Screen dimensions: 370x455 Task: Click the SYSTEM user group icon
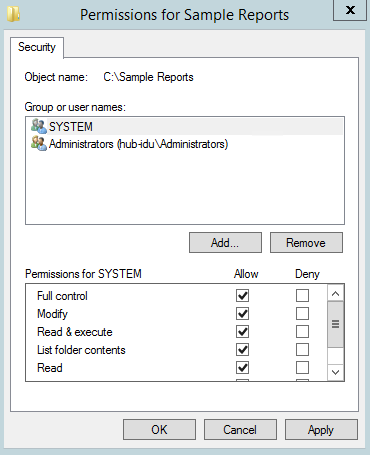pos(39,126)
